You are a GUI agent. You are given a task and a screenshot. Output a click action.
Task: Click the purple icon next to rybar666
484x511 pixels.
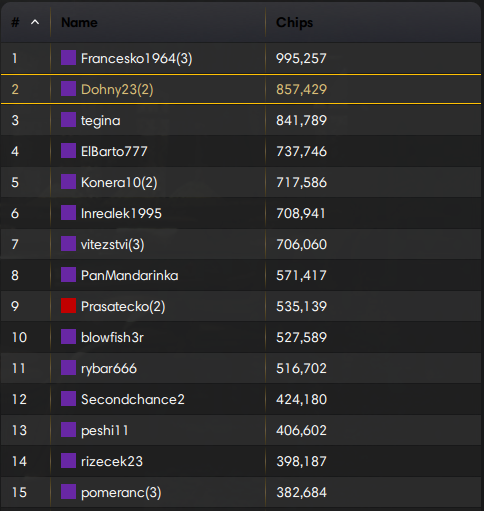[x=68, y=368]
